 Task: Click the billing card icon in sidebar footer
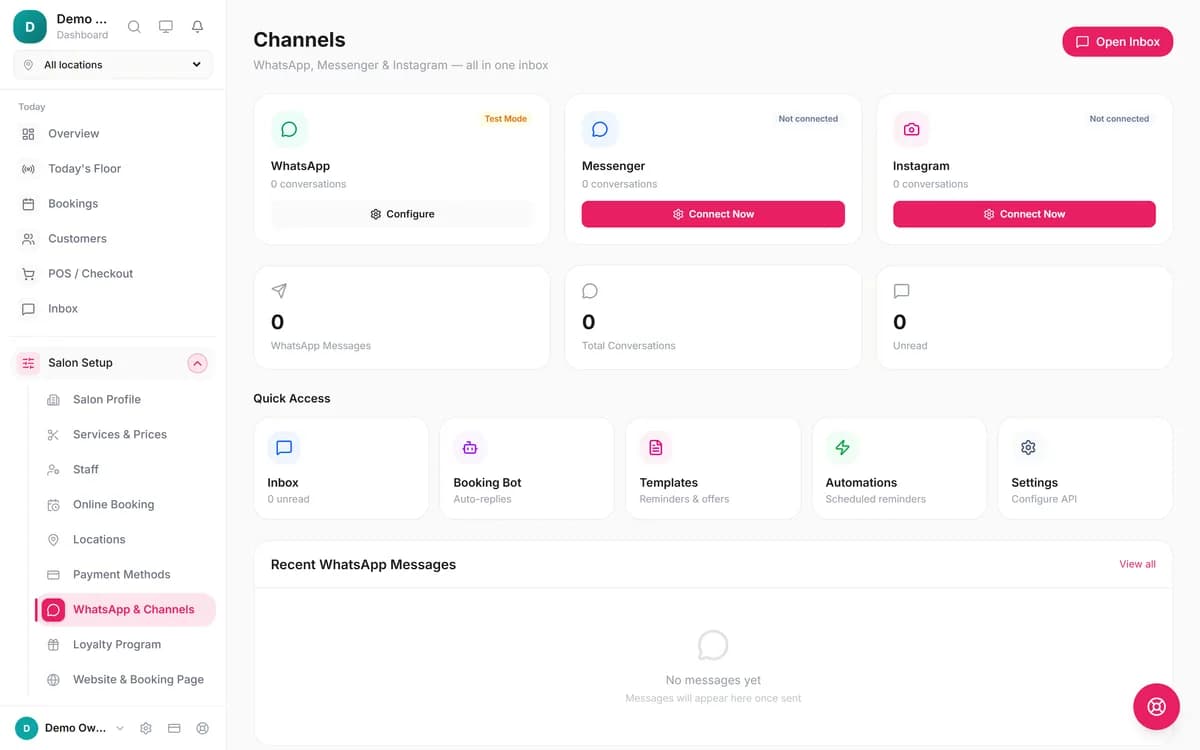174,729
